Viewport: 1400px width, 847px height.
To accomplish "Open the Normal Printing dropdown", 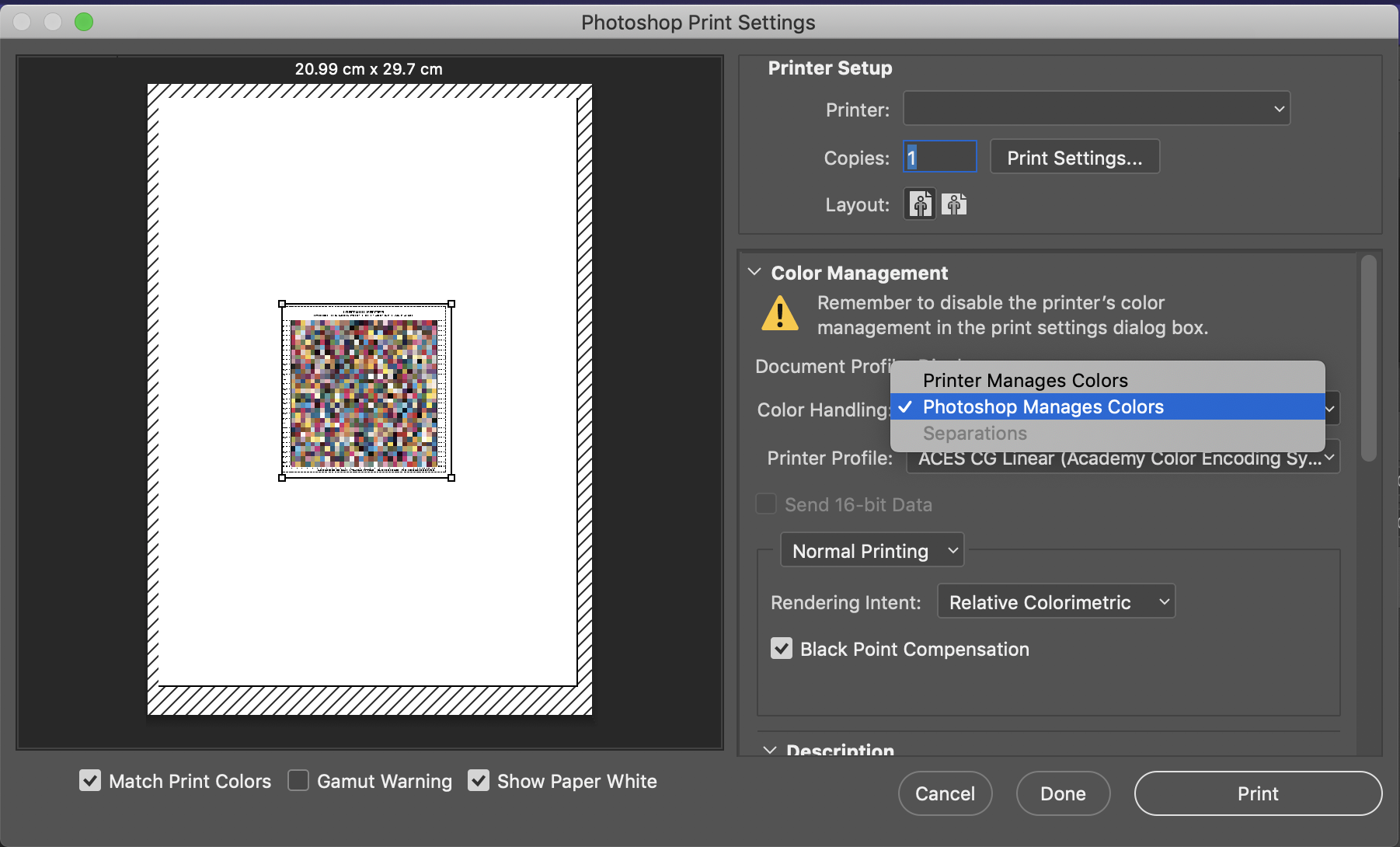I will click(872, 551).
